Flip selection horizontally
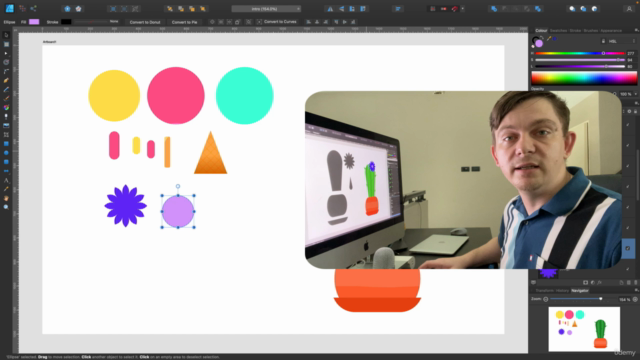Viewport: 640px width, 360px height. pyautogui.click(x=330, y=9)
